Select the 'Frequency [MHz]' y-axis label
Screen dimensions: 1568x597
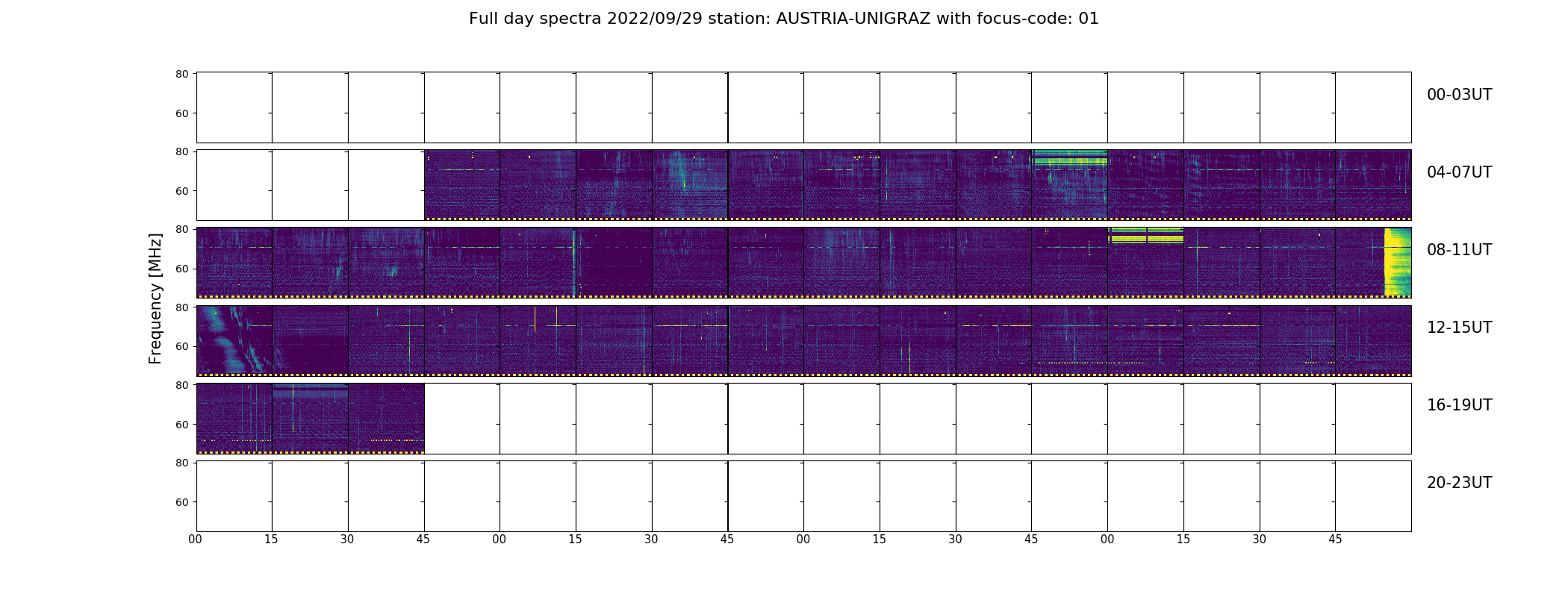coord(155,298)
